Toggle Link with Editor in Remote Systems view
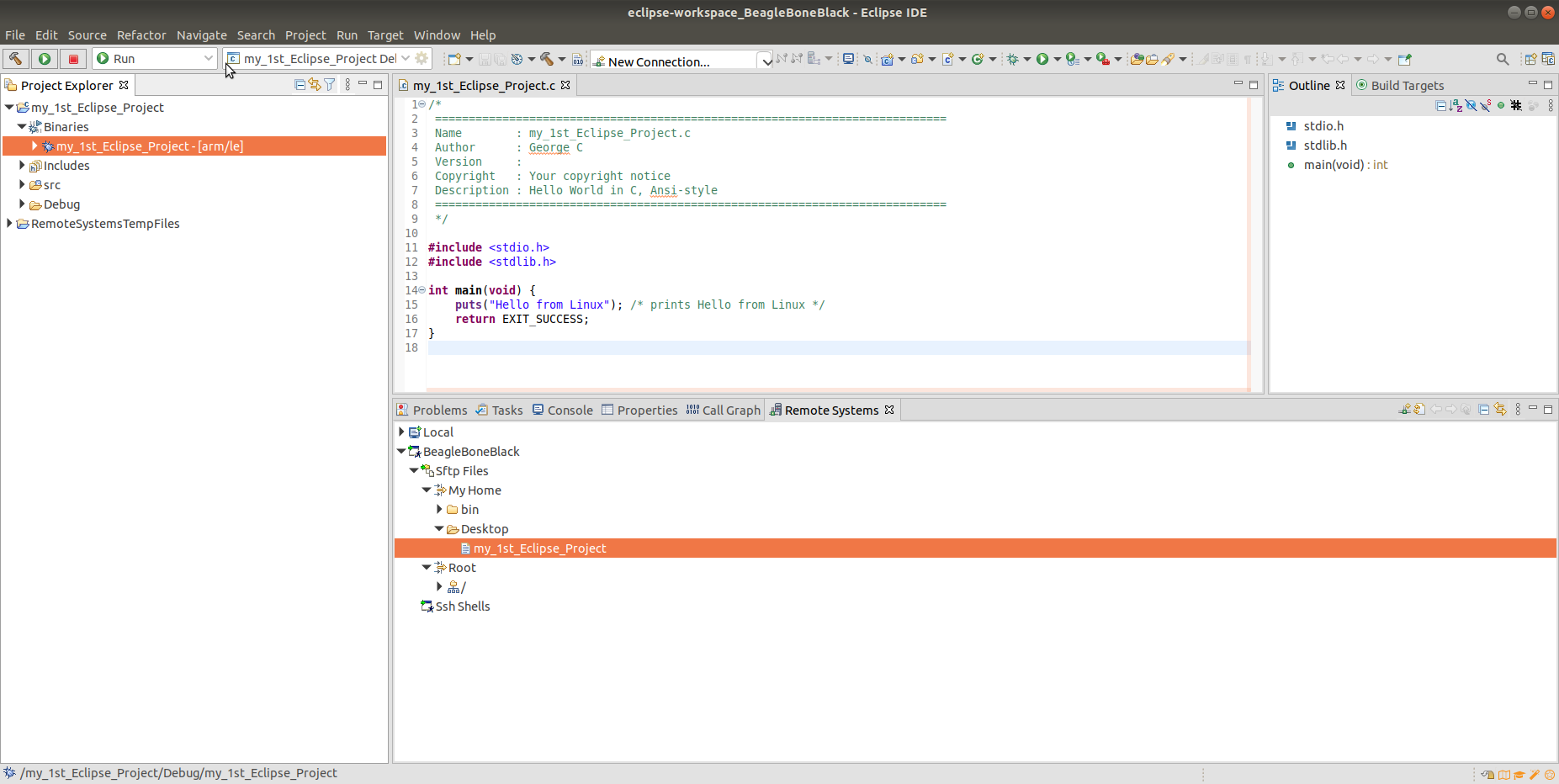The height and width of the screenshot is (784, 1559). pos(1500,410)
